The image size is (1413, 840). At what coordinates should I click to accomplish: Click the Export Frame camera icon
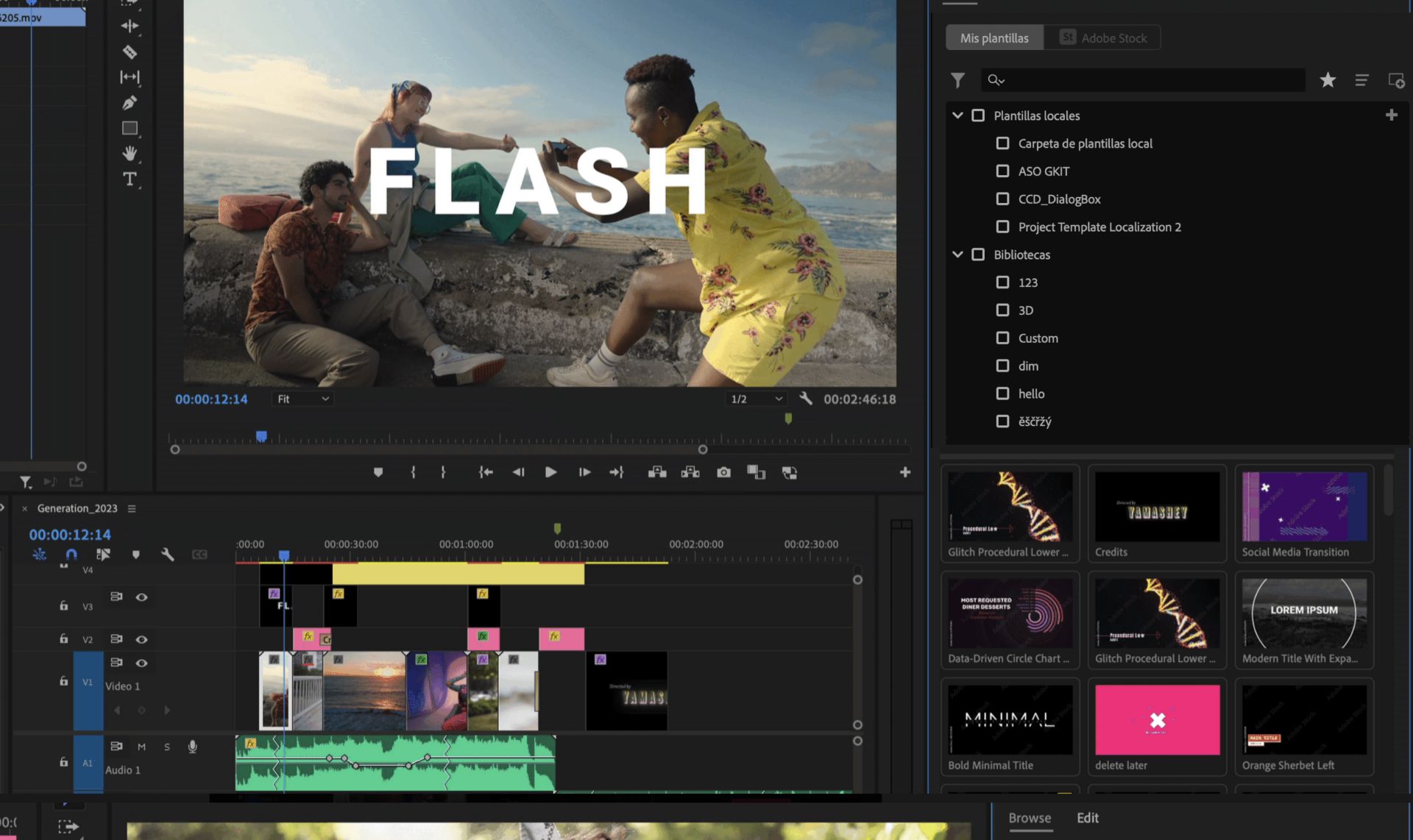pos(722,472)
